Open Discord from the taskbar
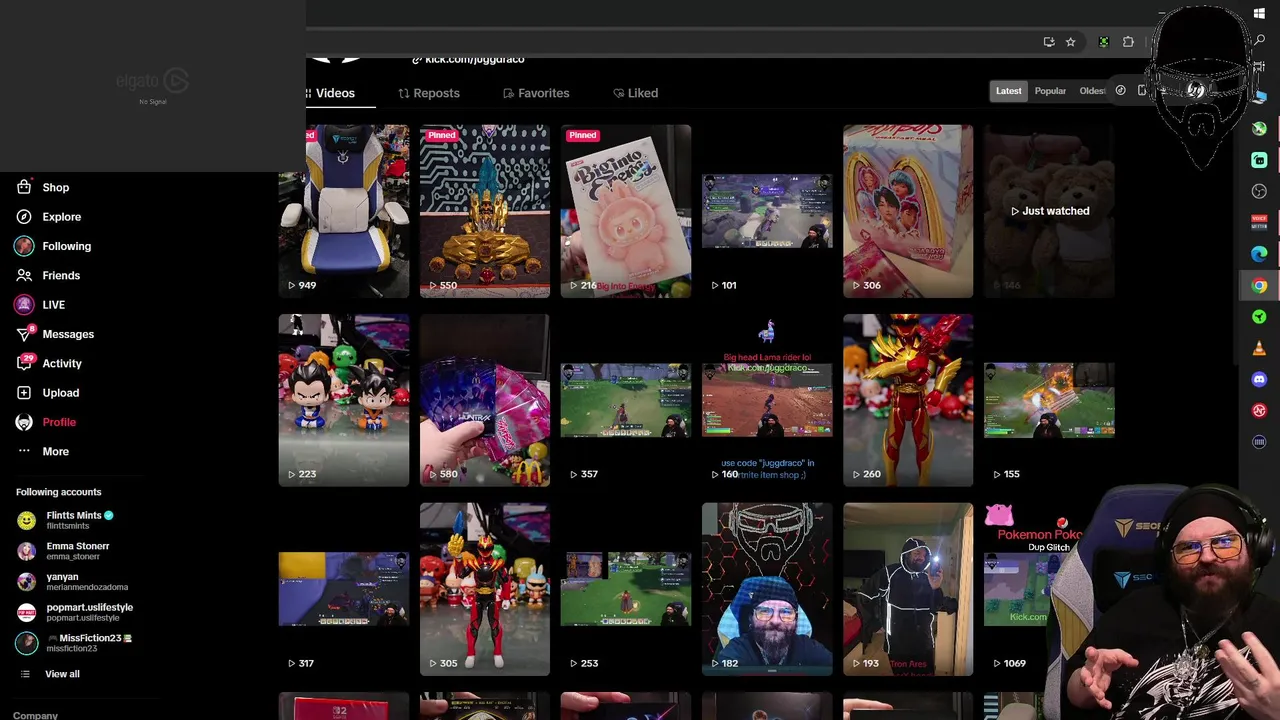Viewport: 1280px width, 720px height. click(1259, 379)
